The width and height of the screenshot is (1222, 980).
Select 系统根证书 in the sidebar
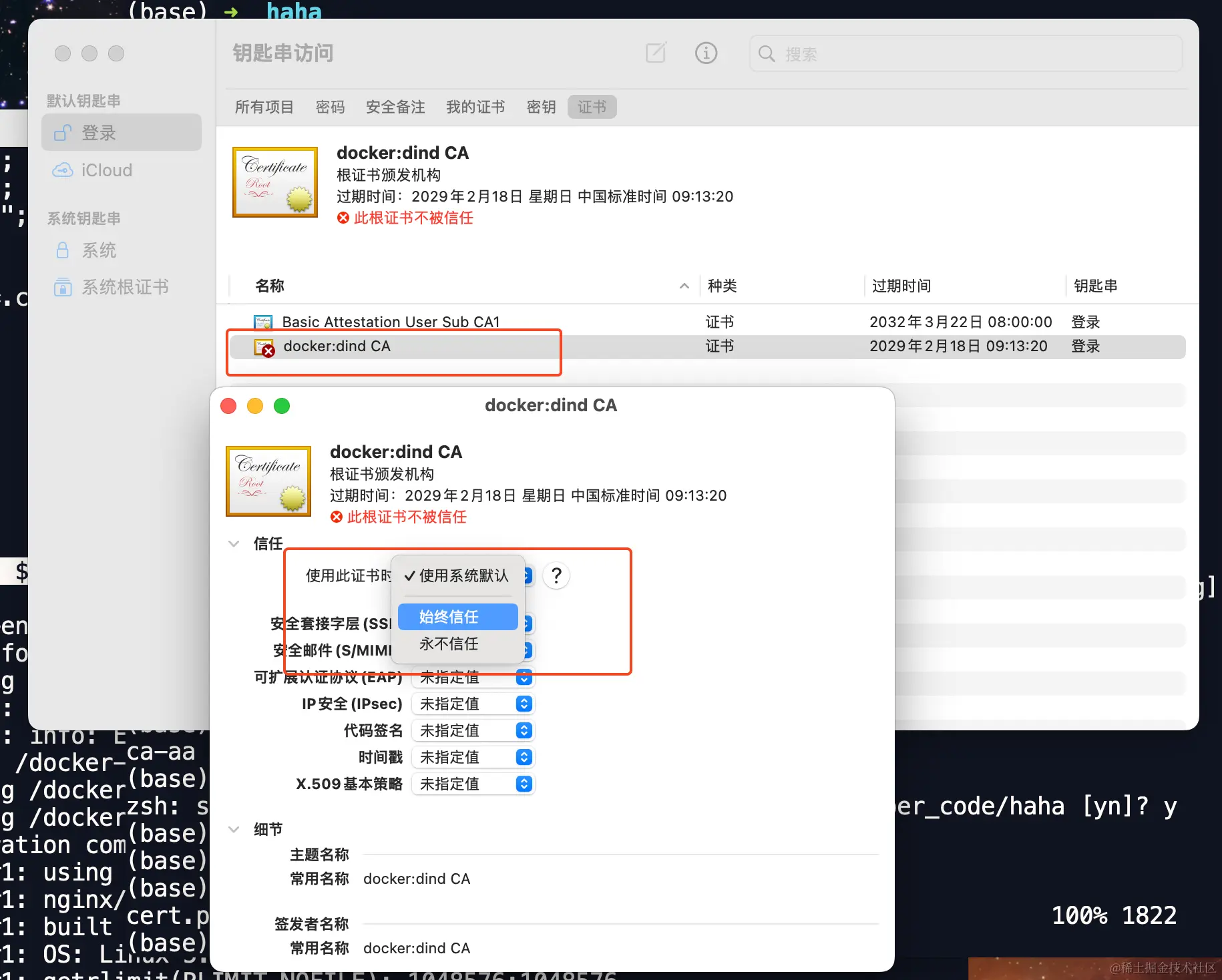pos(122,287)
